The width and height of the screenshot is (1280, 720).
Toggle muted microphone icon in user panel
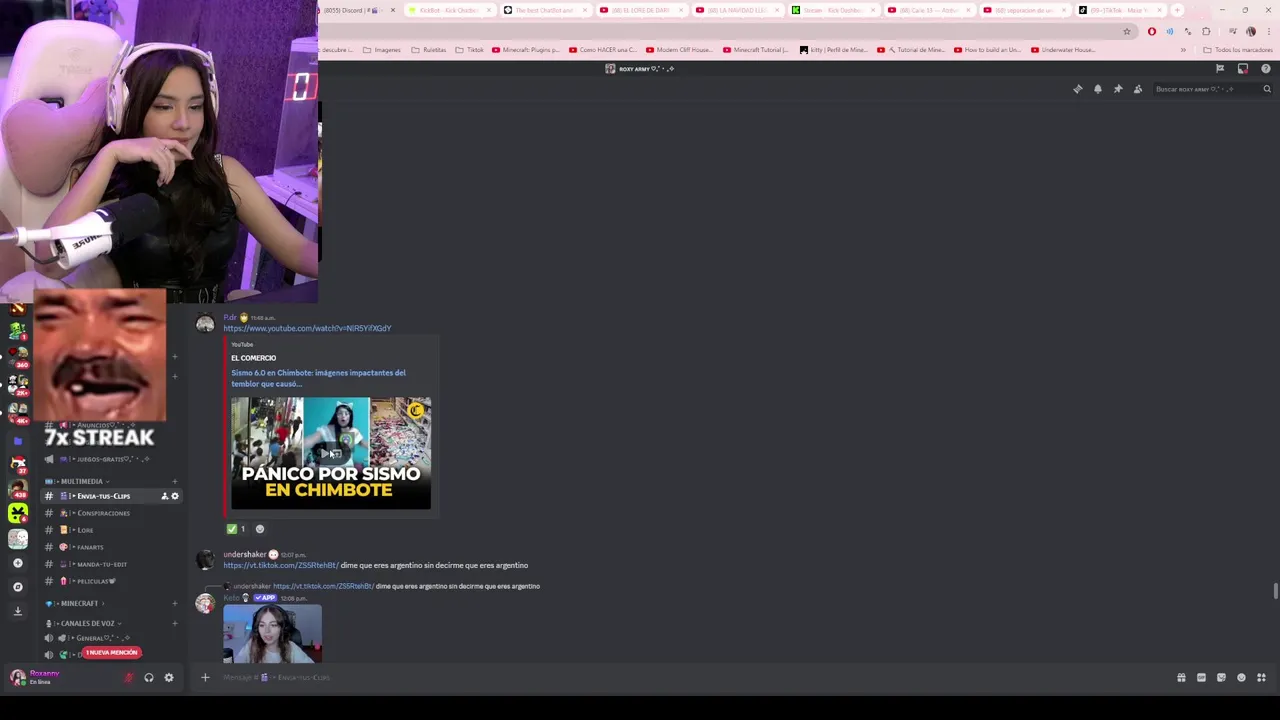click(x=128, y=677)
